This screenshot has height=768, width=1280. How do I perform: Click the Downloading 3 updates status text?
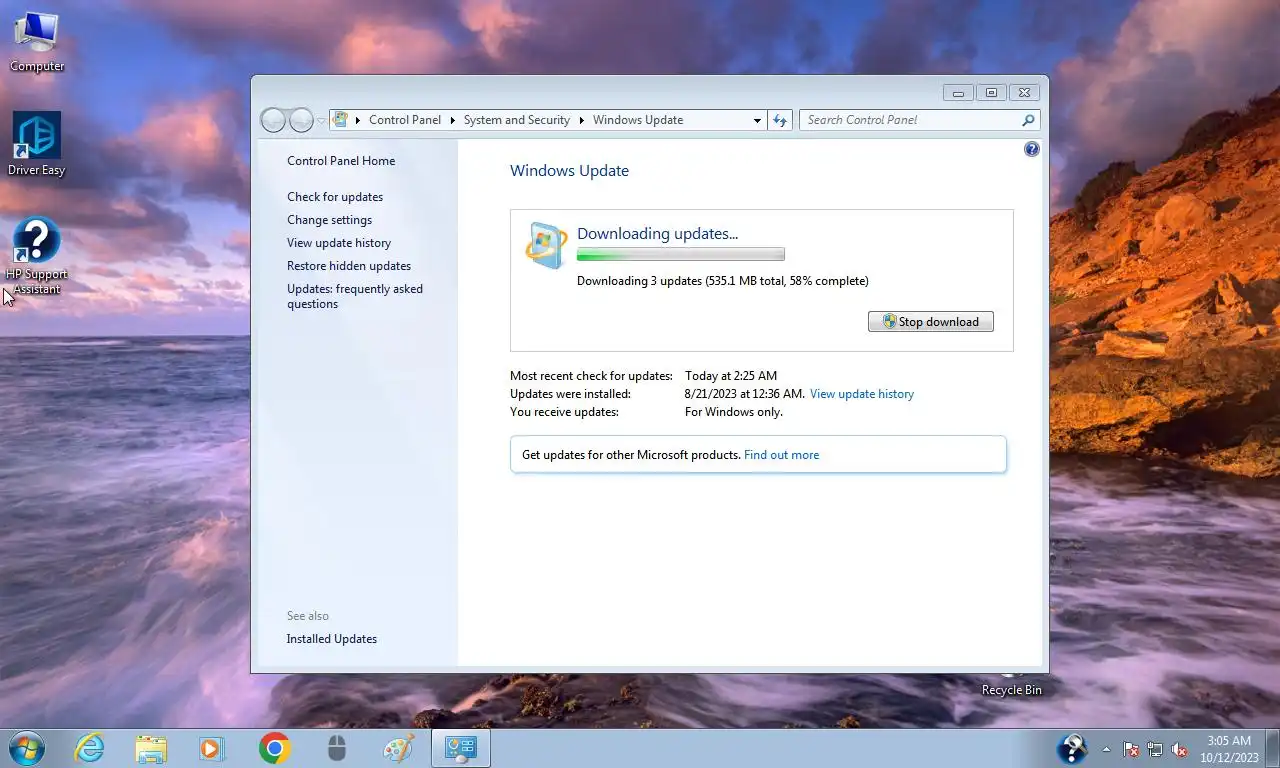tap(722, 281)
